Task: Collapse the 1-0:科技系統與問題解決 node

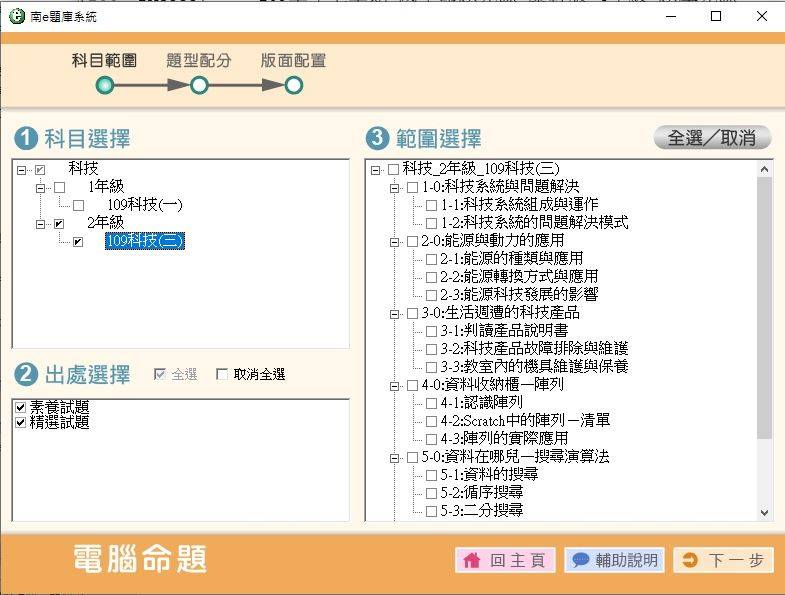Action: click(395, 188)
